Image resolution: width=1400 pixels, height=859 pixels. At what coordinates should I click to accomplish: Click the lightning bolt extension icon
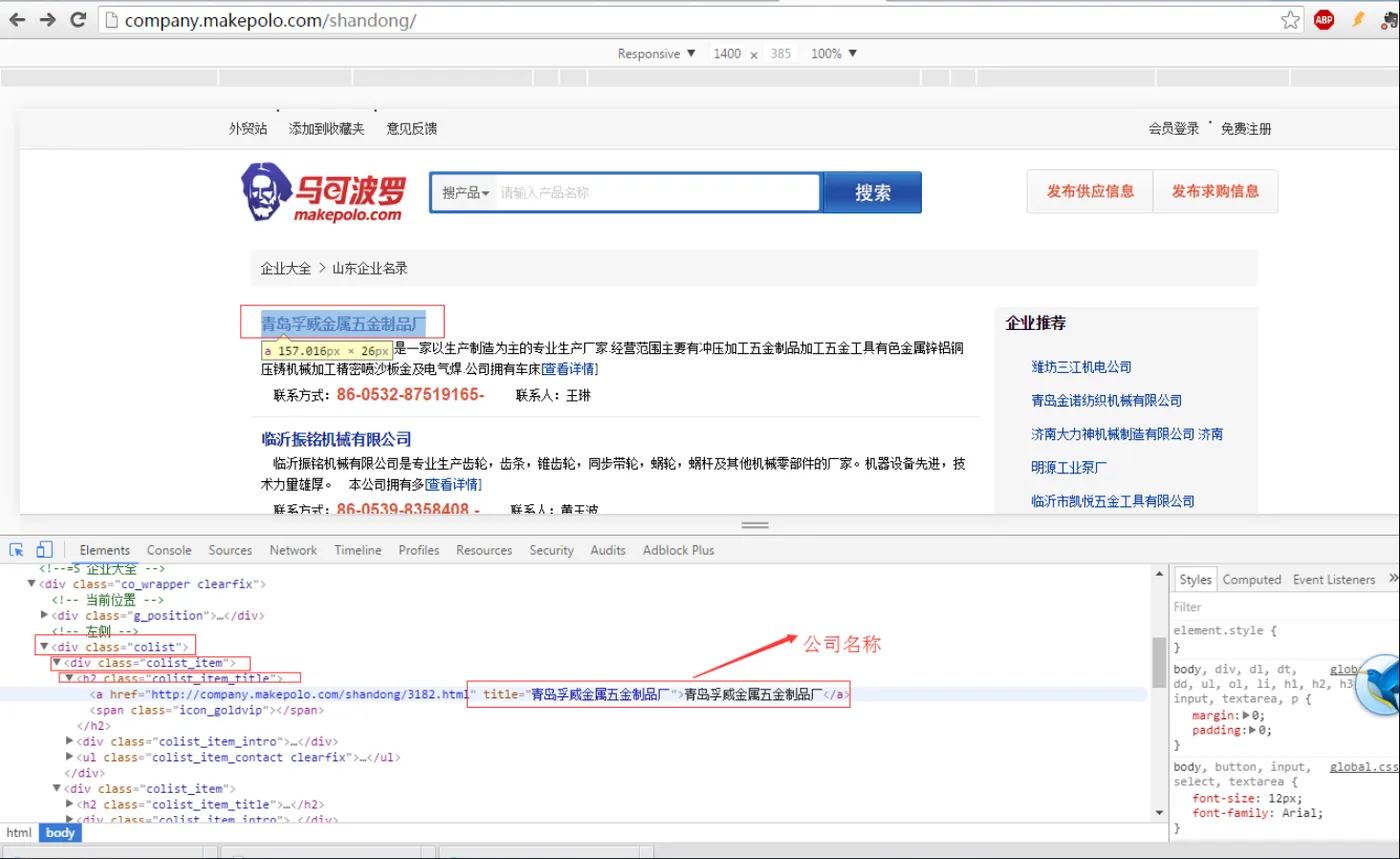click(x=1357, y=19)
